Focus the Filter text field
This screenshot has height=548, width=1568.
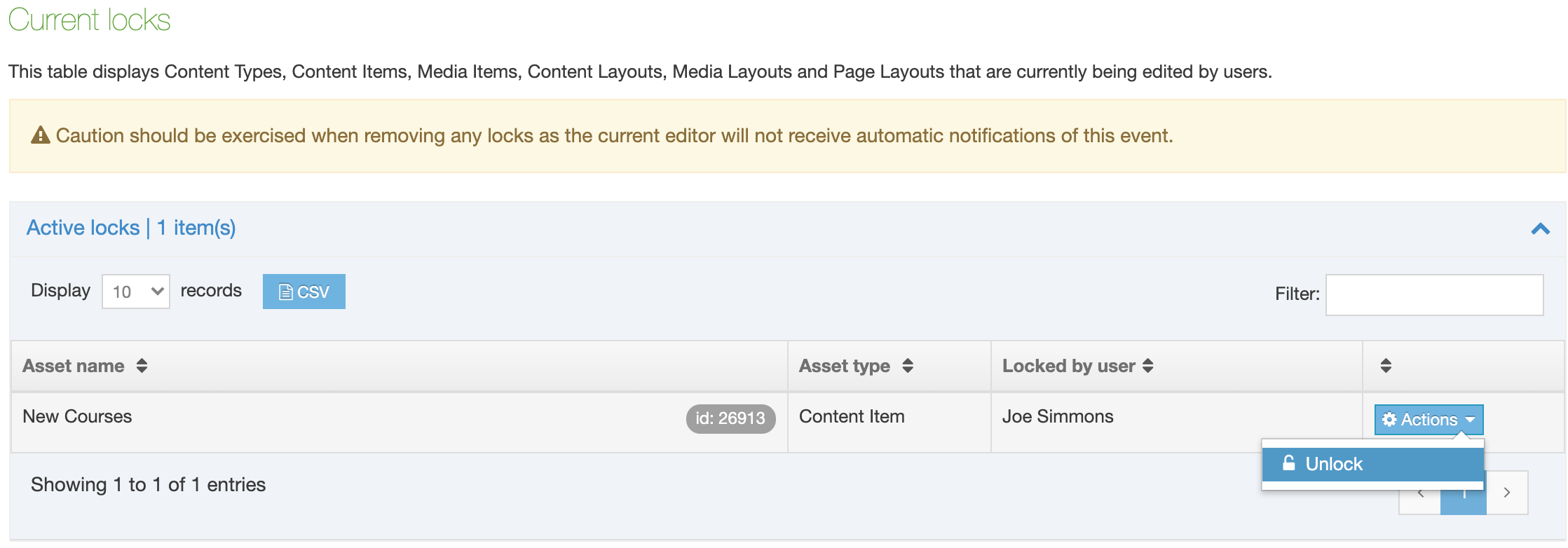pyautogui.click(x=1433, y=294)
